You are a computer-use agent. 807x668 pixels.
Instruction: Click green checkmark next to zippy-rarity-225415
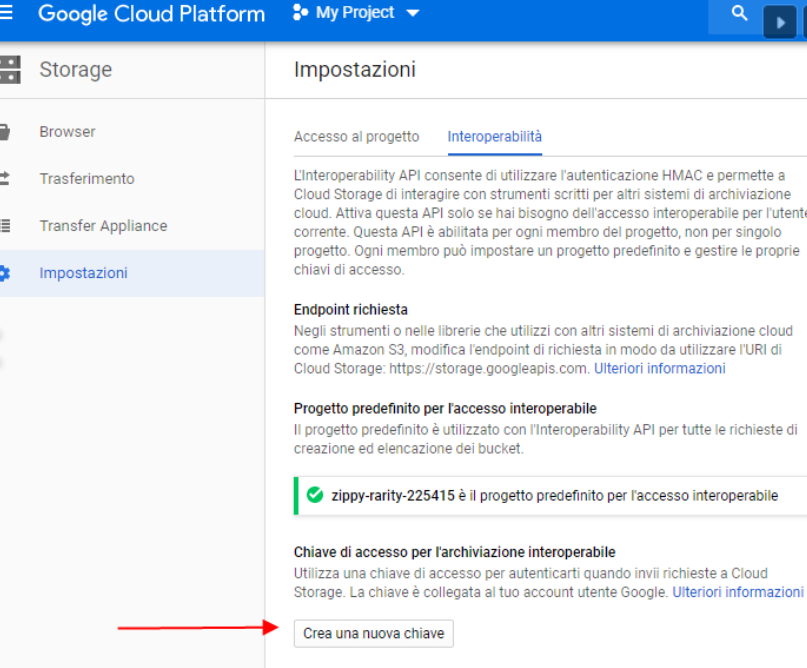(x=315, y=495)
